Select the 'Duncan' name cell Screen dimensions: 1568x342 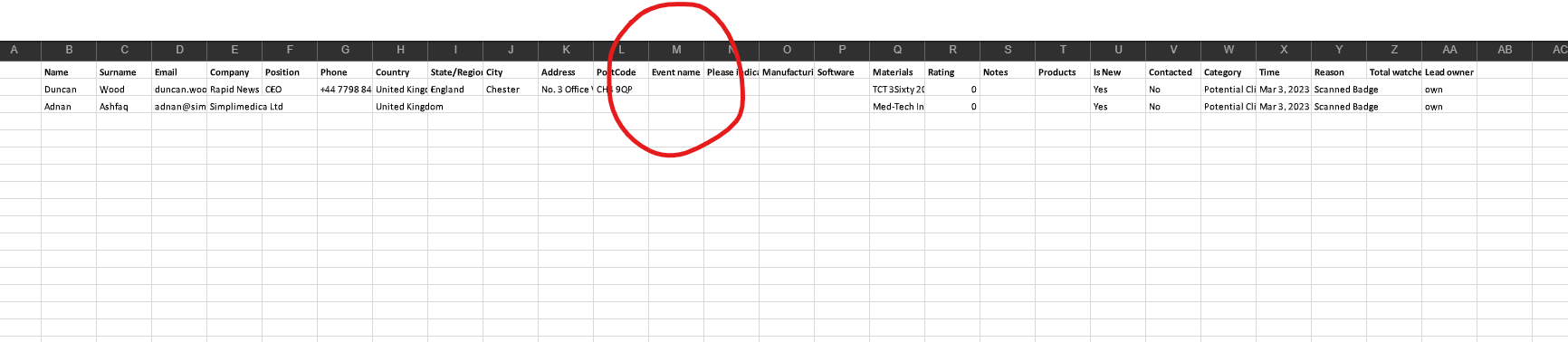coord(69,89)
